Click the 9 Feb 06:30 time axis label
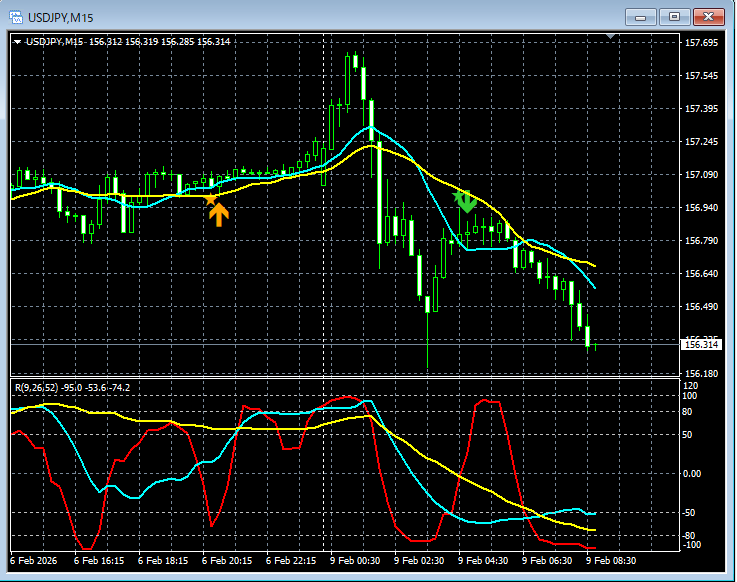The width and height of the screenshot is (737, 582). (x=547, y=561)
